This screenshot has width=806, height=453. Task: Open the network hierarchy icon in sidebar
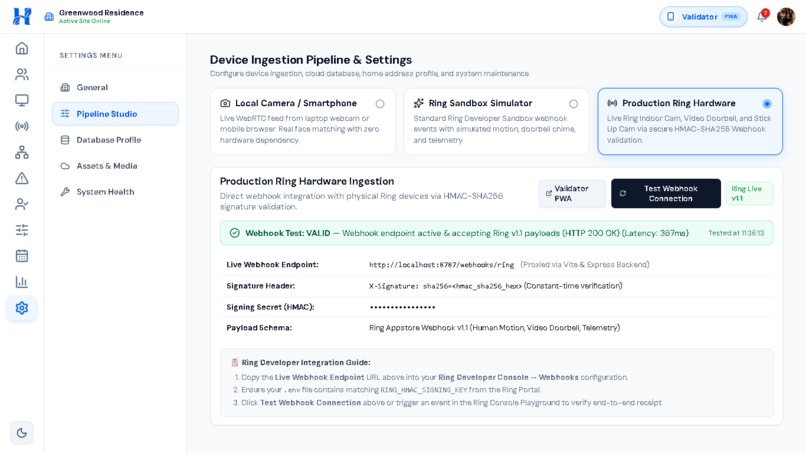coord(22,152)
